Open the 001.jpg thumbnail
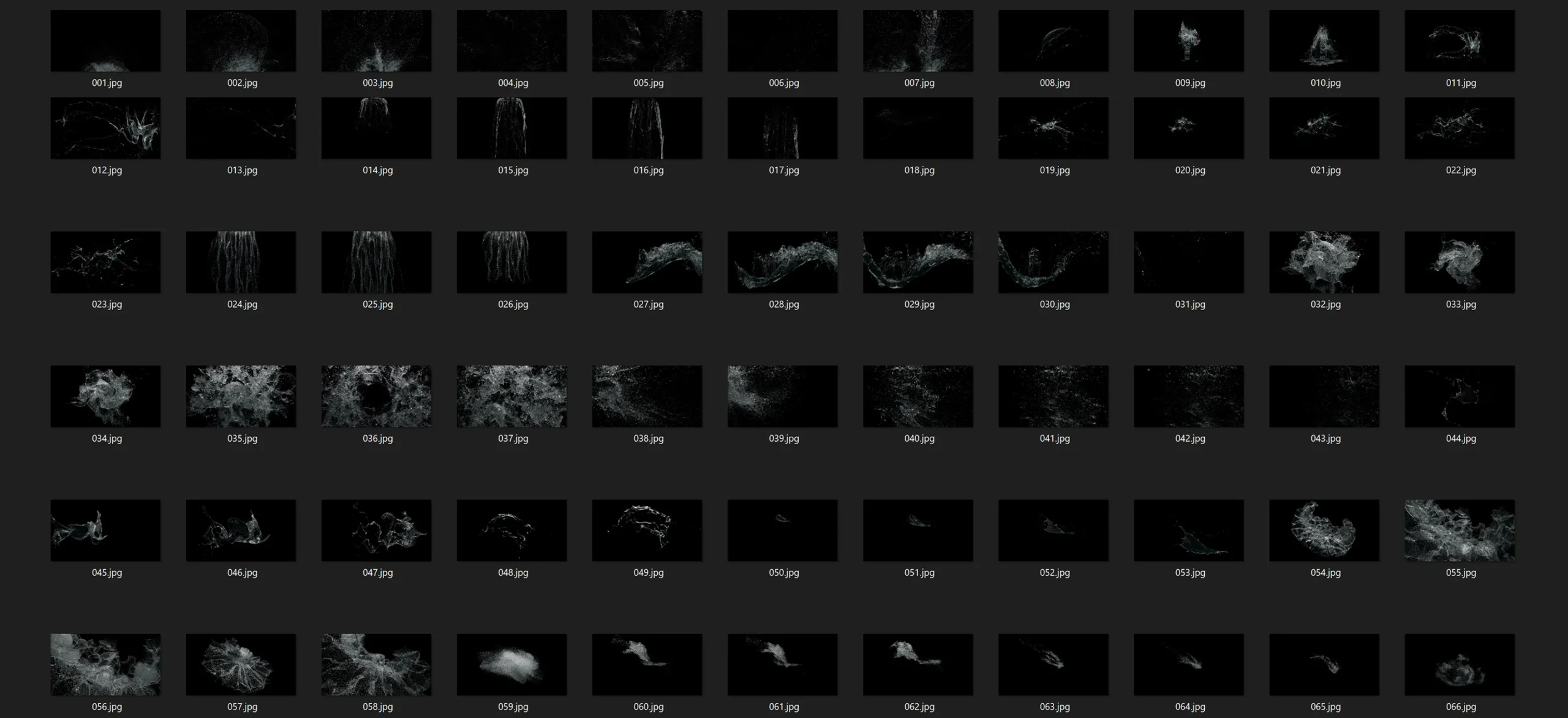This screenshot has height=718, width=1568. [105, 40]
